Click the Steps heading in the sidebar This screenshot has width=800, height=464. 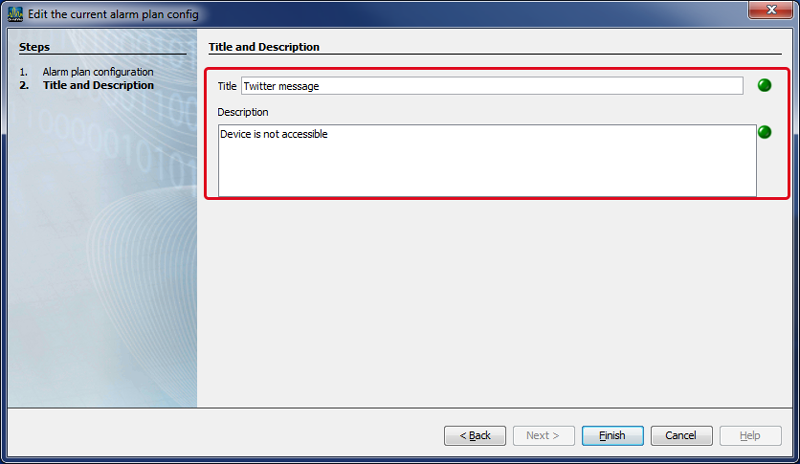34,47
